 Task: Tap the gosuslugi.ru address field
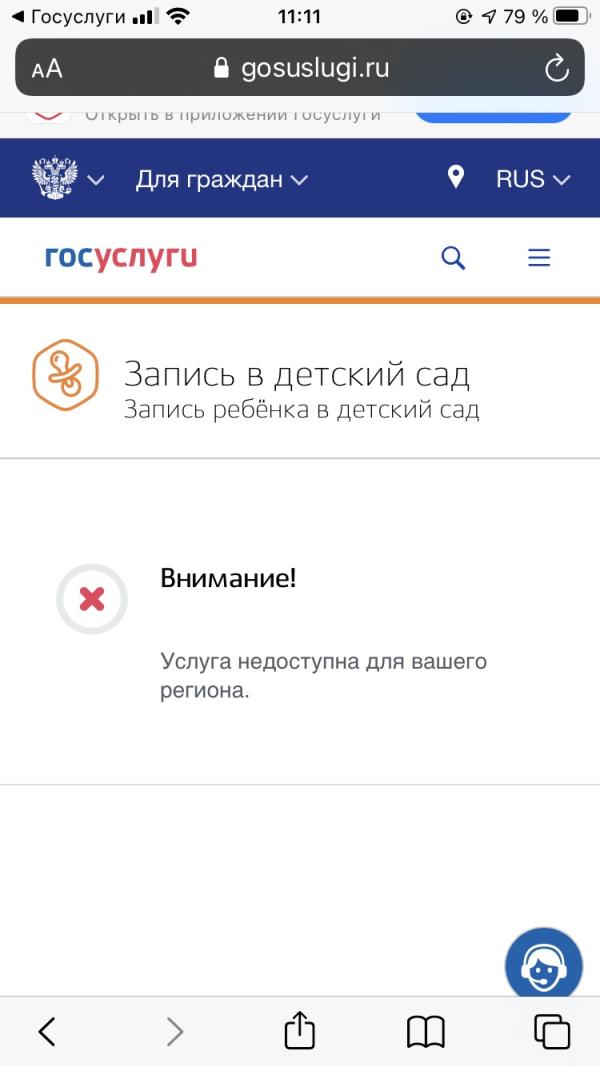[x=300, y=67]
